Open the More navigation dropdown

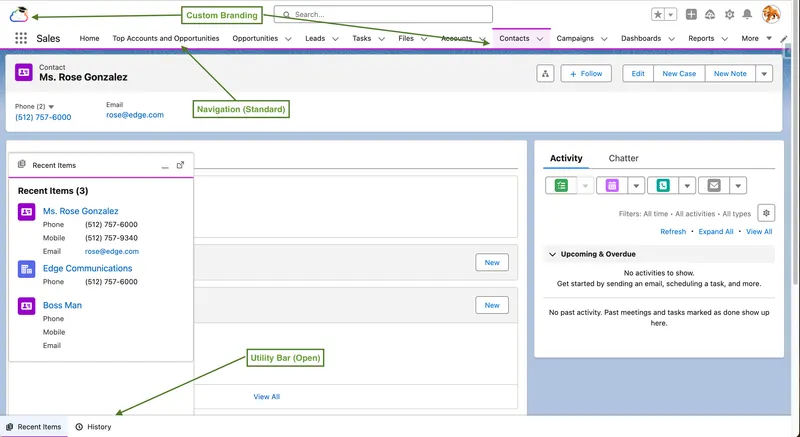pos(757,38)
